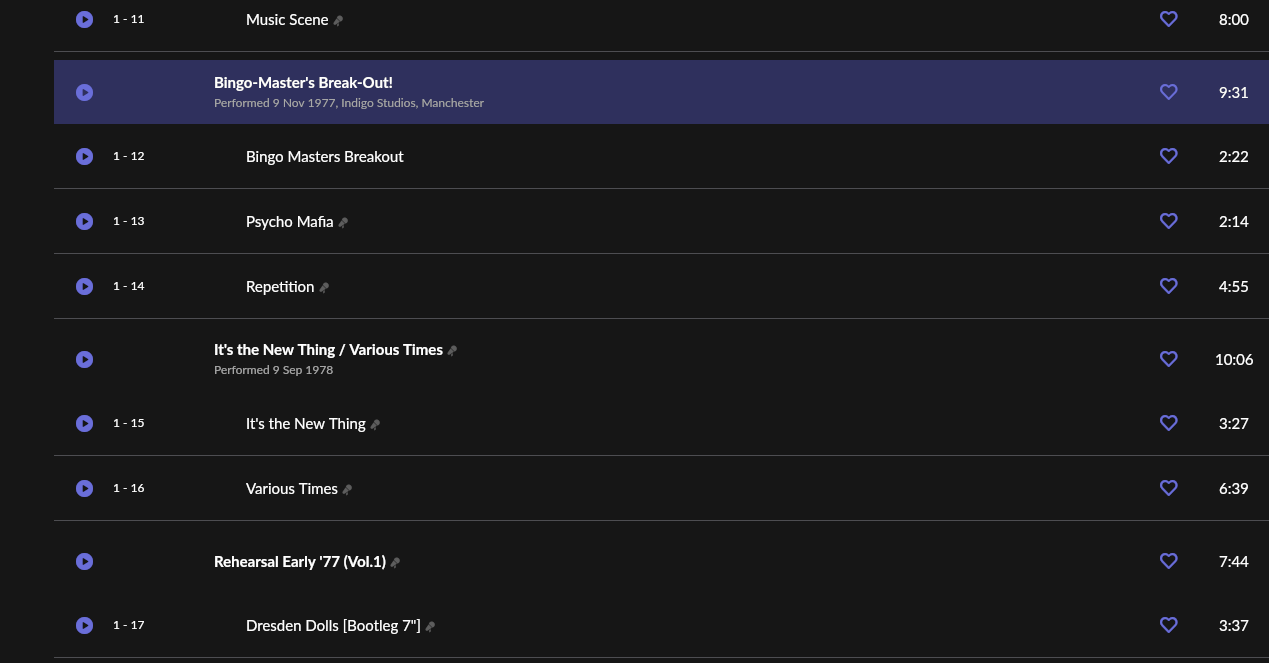The image size is (1269, 663).
Task: Like the Repetition track
Action: [x=1168, y=286]
